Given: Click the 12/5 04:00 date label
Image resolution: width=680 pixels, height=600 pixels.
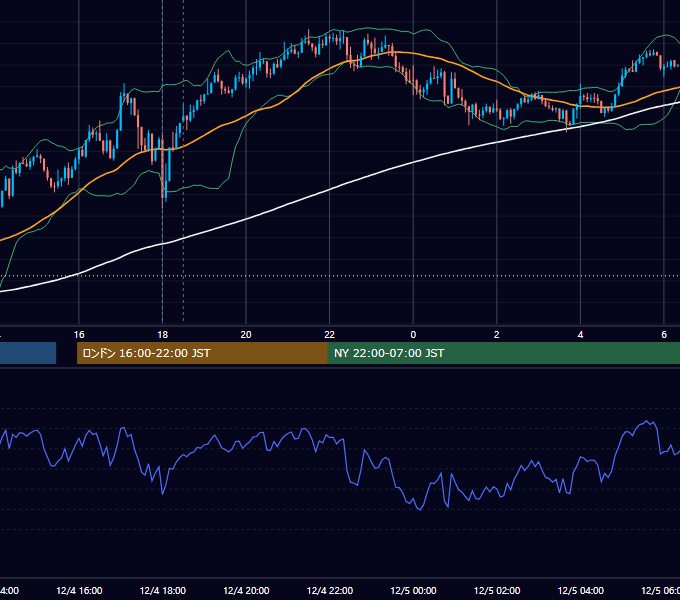Looking at the screenshot, I should pos(581,590).
